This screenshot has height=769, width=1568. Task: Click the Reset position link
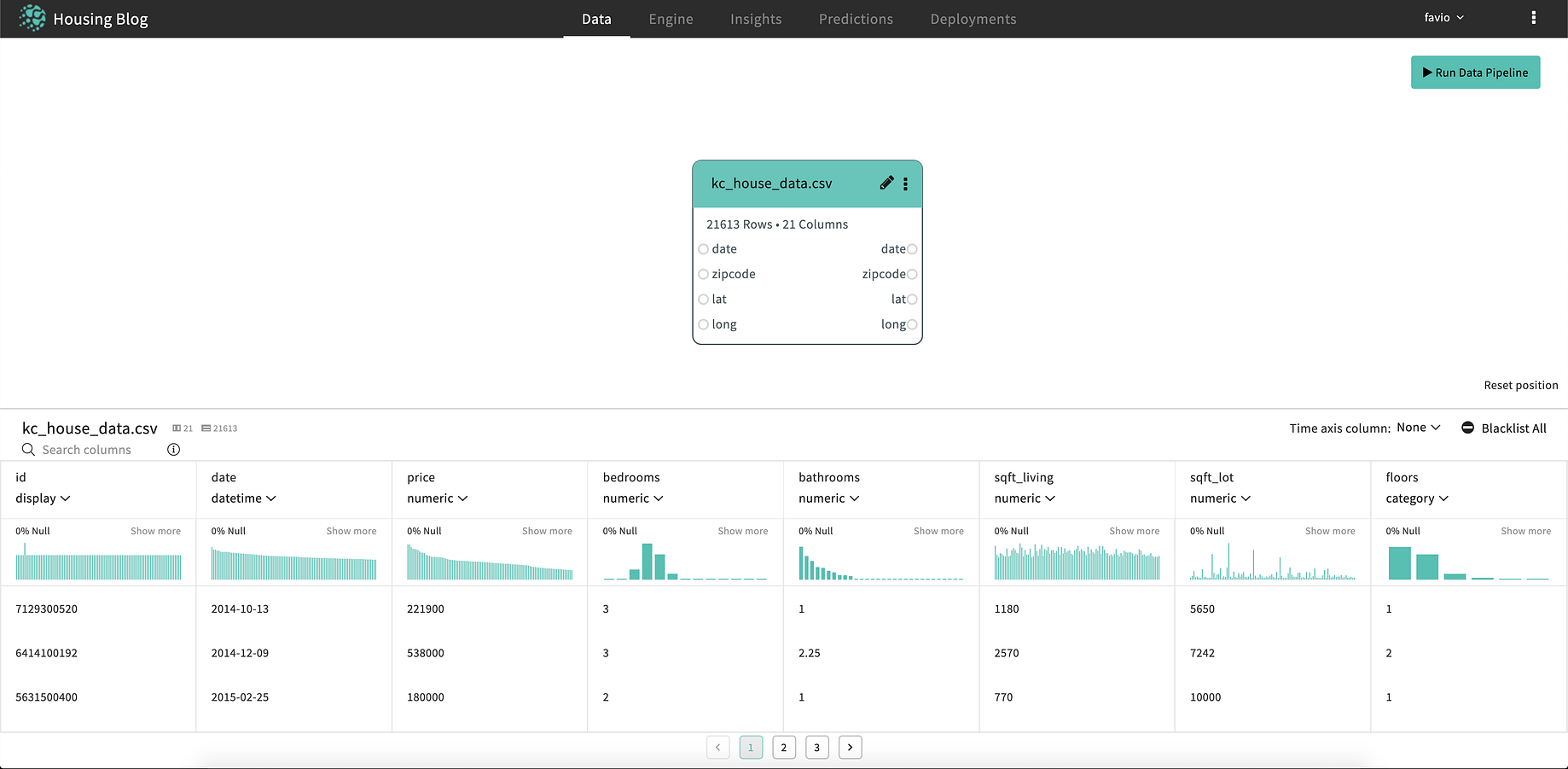click(1520, 385)
